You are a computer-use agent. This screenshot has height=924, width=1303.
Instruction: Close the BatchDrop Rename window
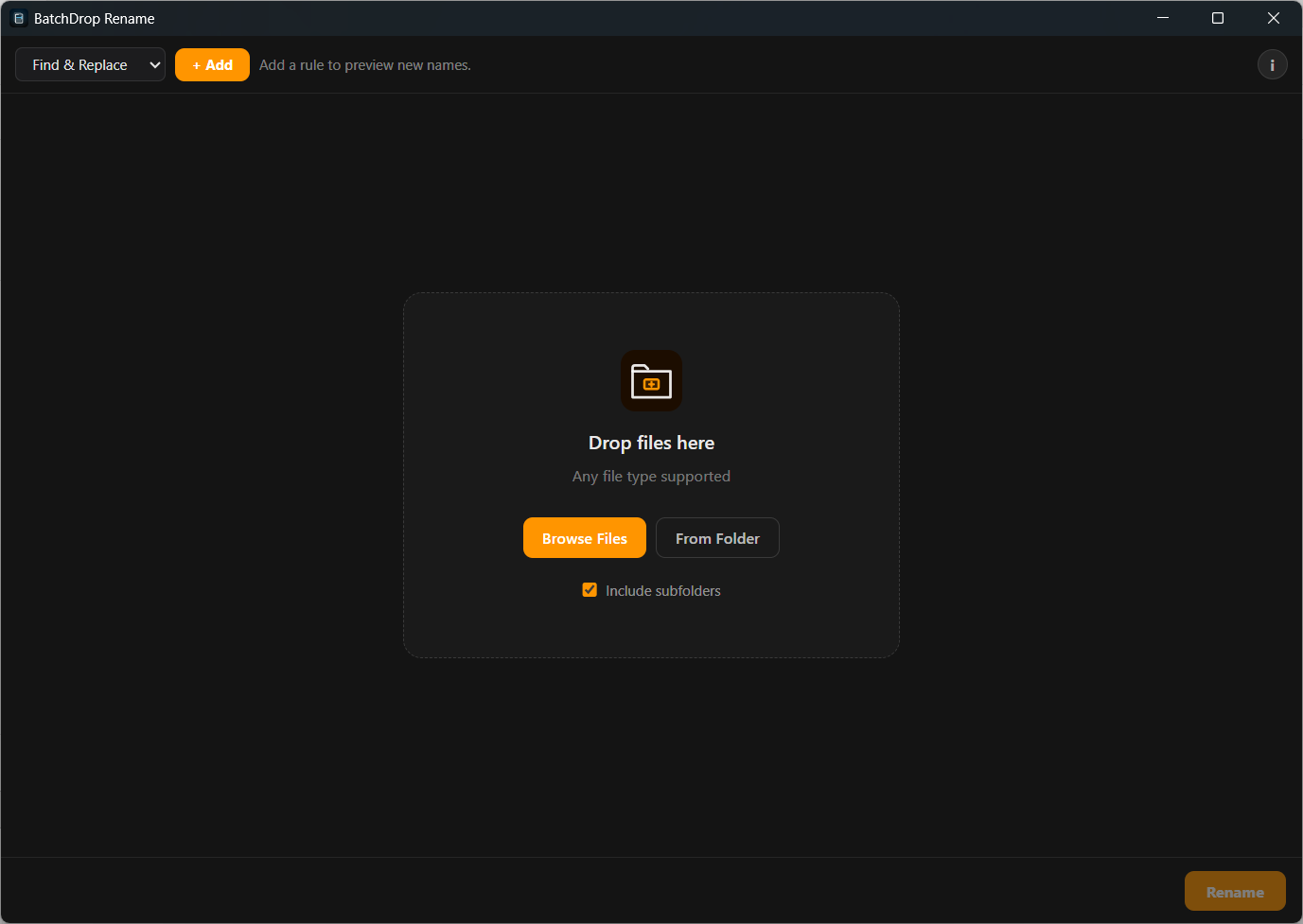pos(1274,18)
